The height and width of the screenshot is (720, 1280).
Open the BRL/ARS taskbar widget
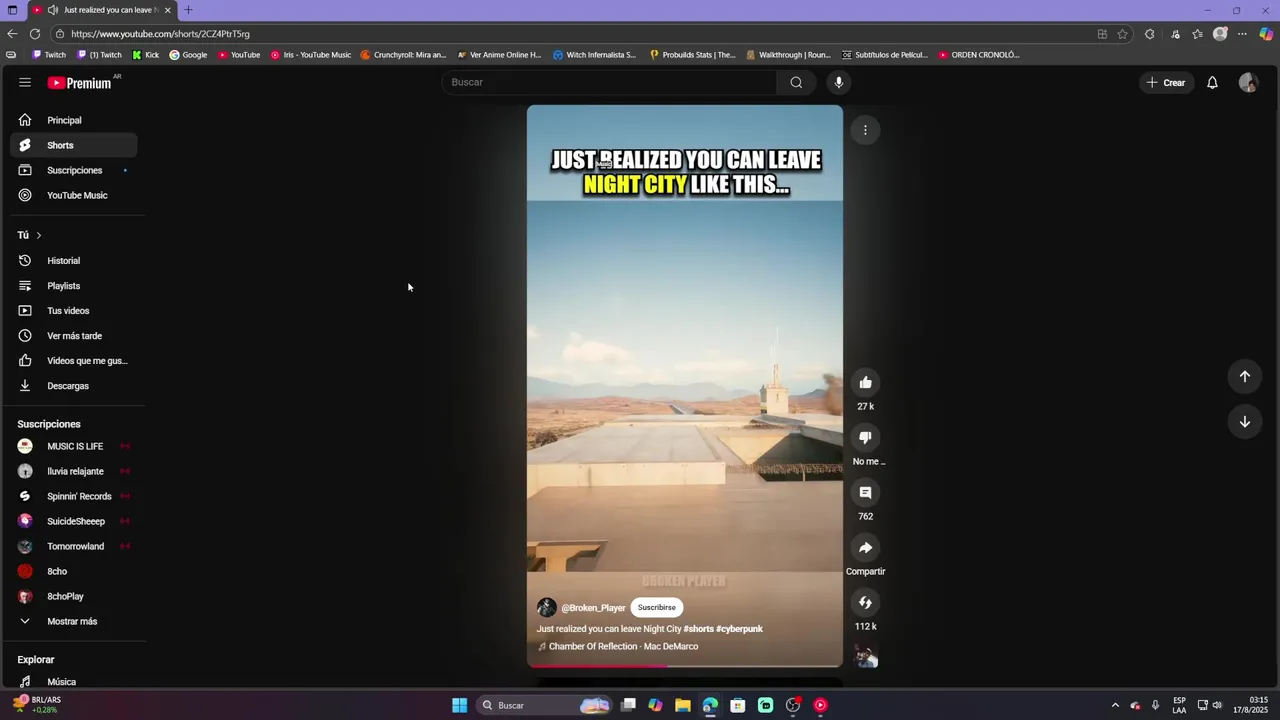(x=36, y=705)
